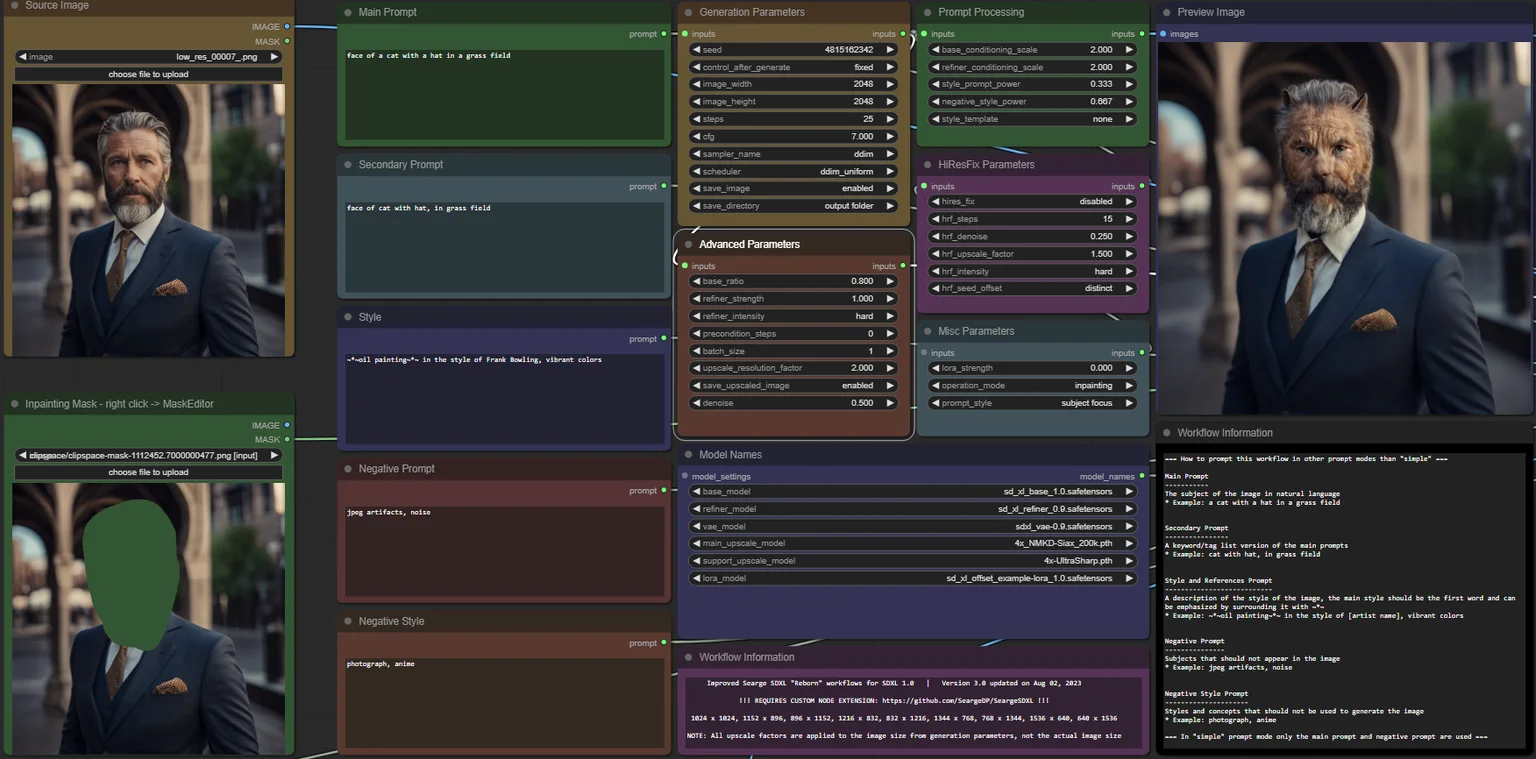Collapse the Main Prompt node via its dot
Screen dimensions: 1536x759
348,12
